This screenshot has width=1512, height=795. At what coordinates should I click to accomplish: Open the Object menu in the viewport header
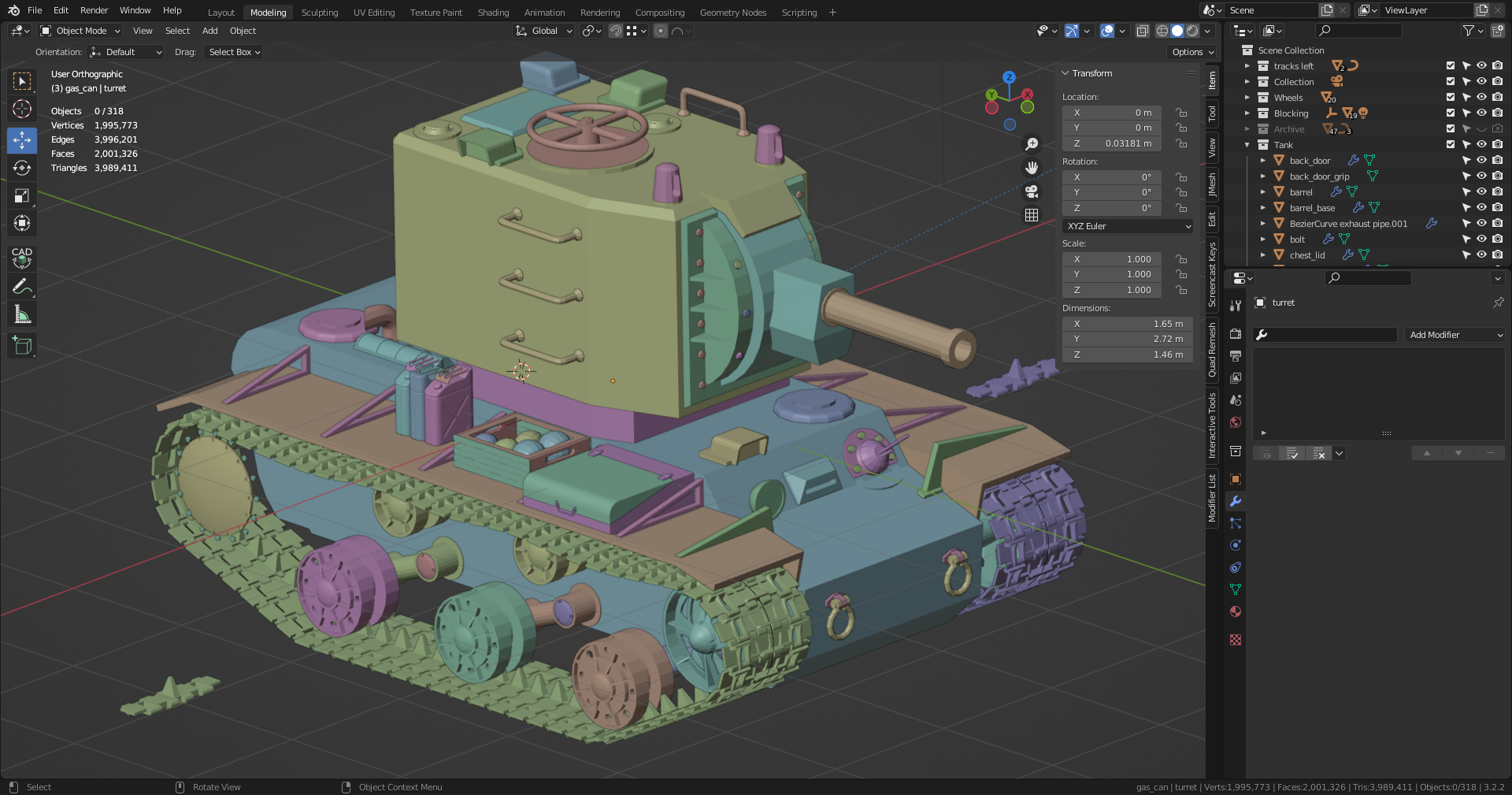click(243, 31)
